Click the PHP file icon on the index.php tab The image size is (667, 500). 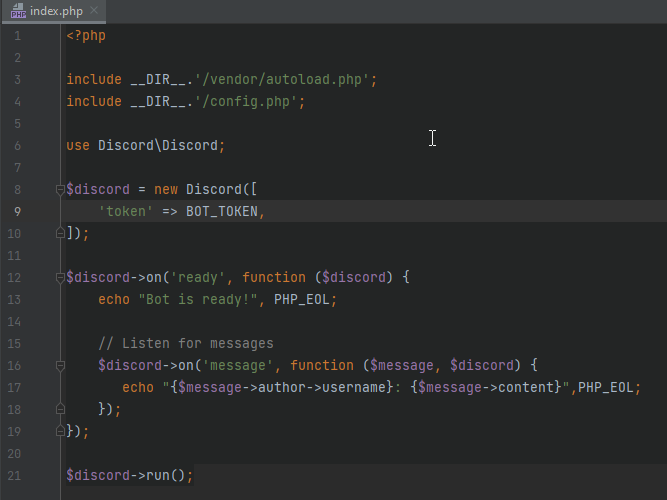click(18, 11)
